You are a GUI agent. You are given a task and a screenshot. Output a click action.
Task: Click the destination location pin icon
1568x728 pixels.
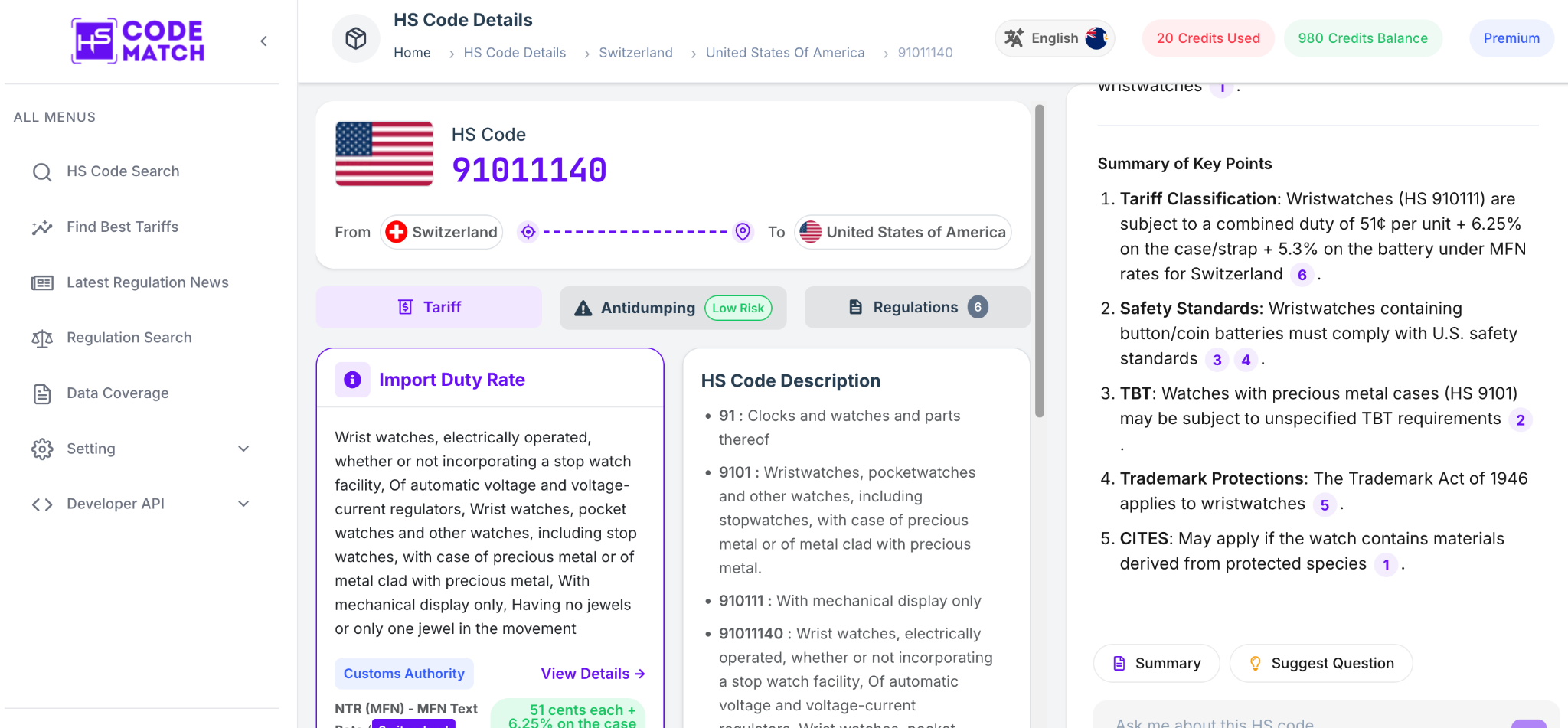click(743, 232)
